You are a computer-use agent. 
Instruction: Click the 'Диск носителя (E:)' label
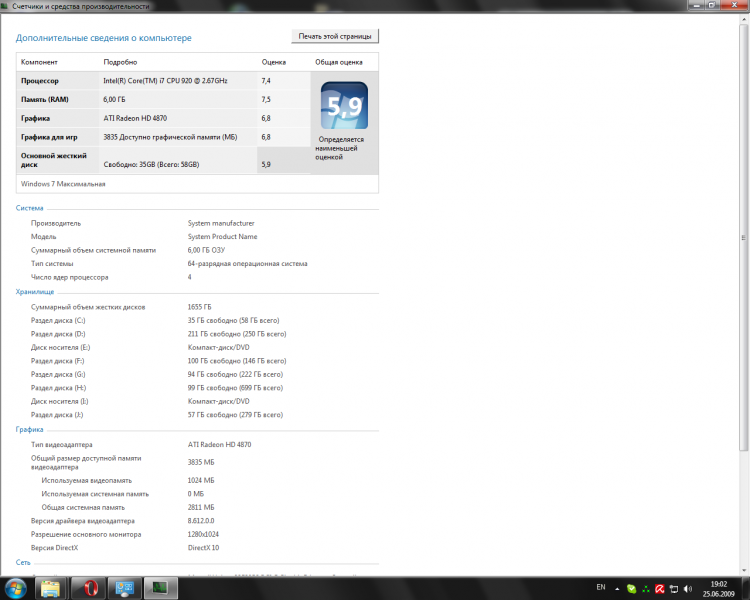coord(60,347)
